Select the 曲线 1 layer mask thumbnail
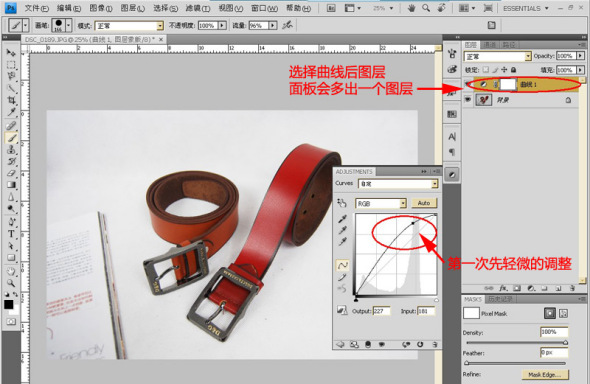Image resolution: width=590 pixels, height=384 pixels. pos(508,84)
